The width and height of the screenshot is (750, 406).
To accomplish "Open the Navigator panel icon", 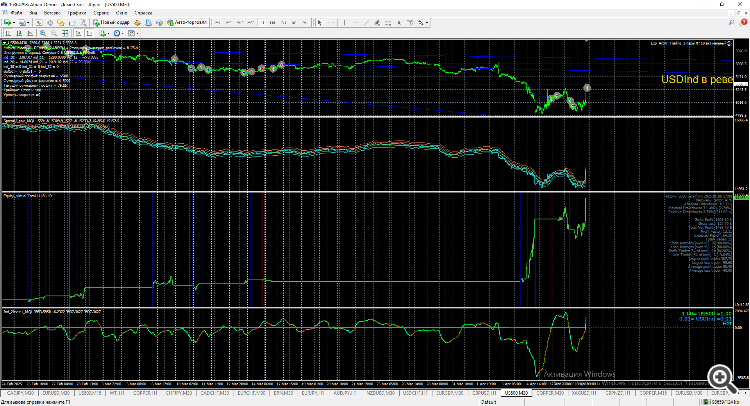I will pos(60,22).
